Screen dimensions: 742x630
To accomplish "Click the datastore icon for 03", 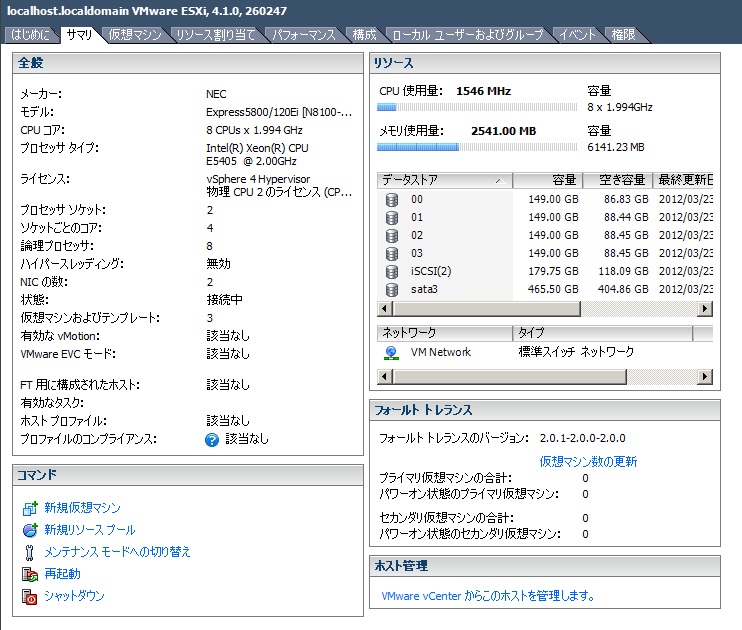I will [x=392, y=254].
